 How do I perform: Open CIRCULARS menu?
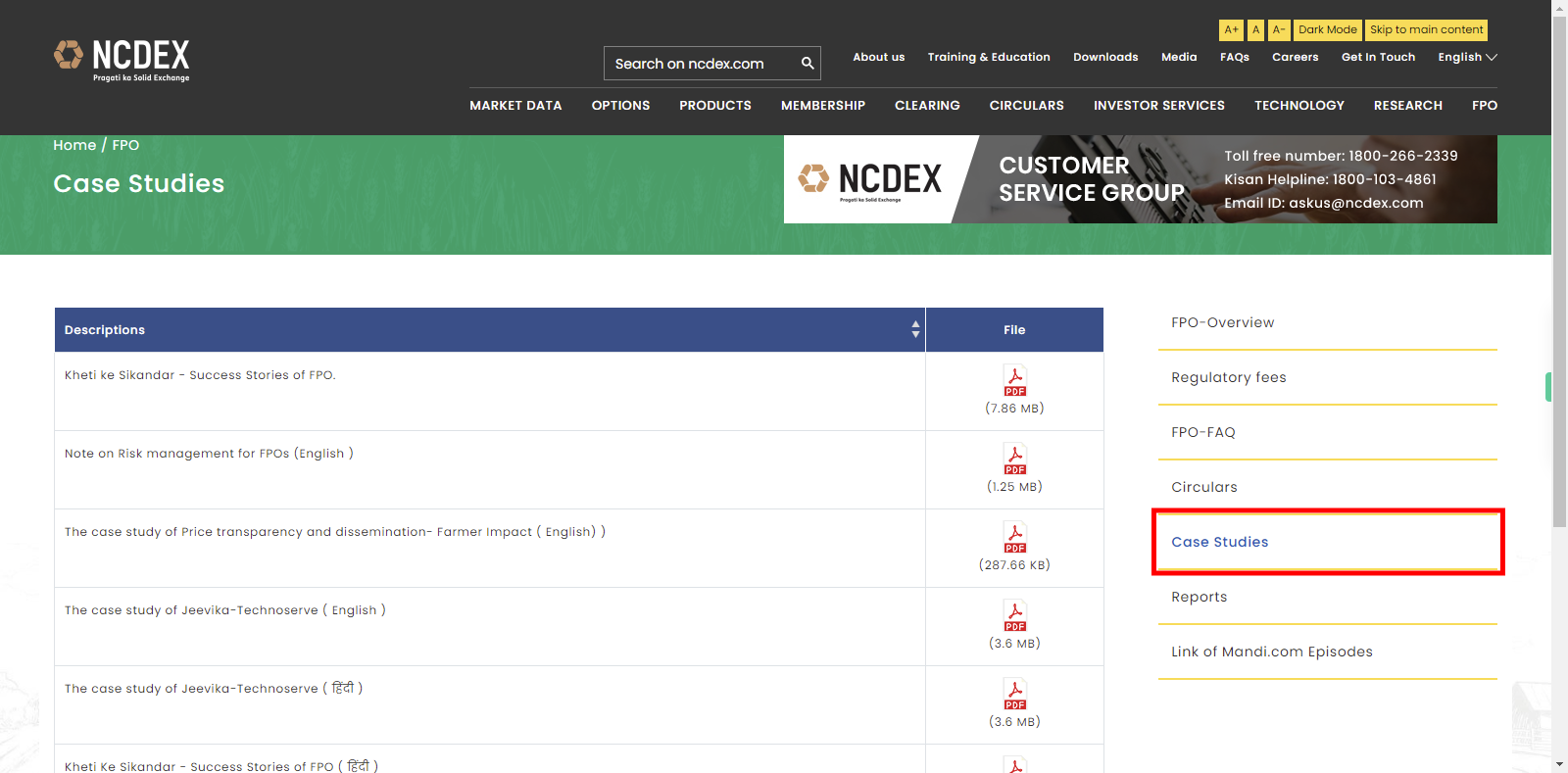tap(1026, 105)
